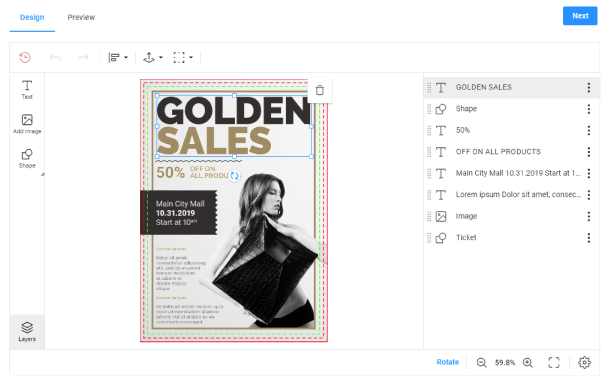612x383 pixels.
Task: Toggle the Layers panel
Action: [27, 332]
